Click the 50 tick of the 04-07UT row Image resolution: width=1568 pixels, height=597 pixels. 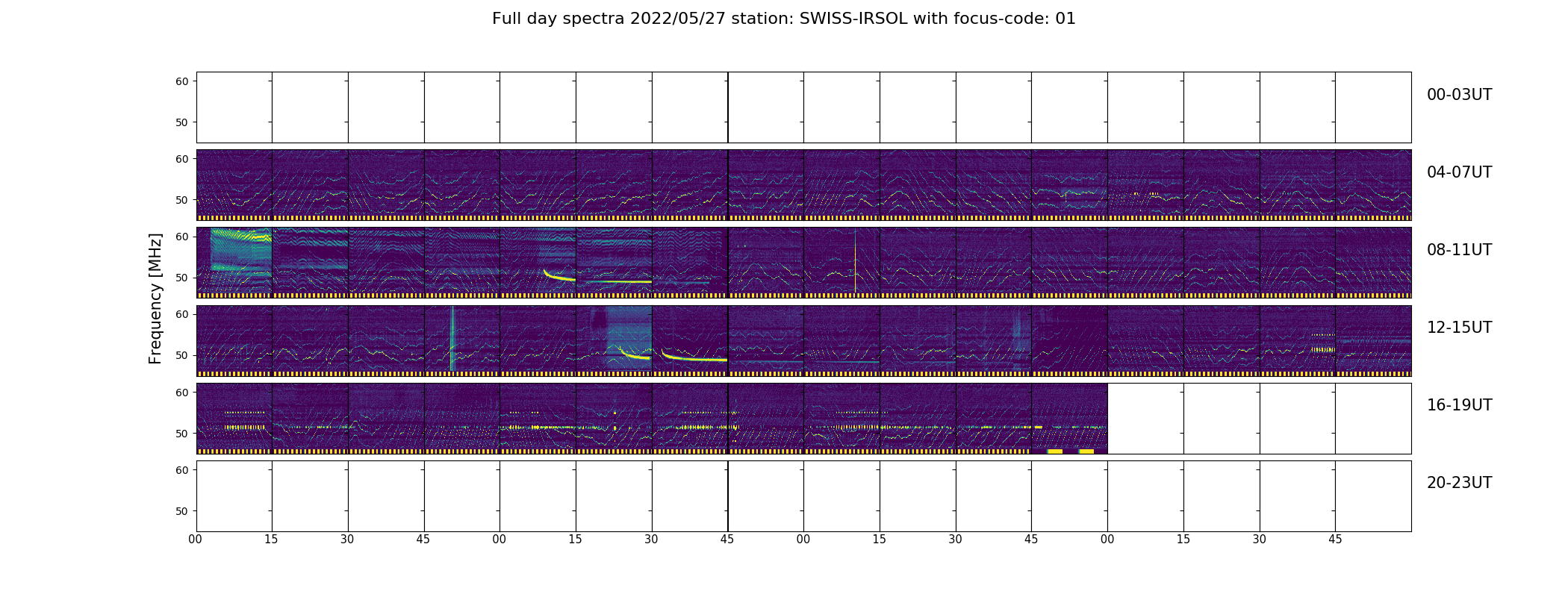(x=181, y=200)
